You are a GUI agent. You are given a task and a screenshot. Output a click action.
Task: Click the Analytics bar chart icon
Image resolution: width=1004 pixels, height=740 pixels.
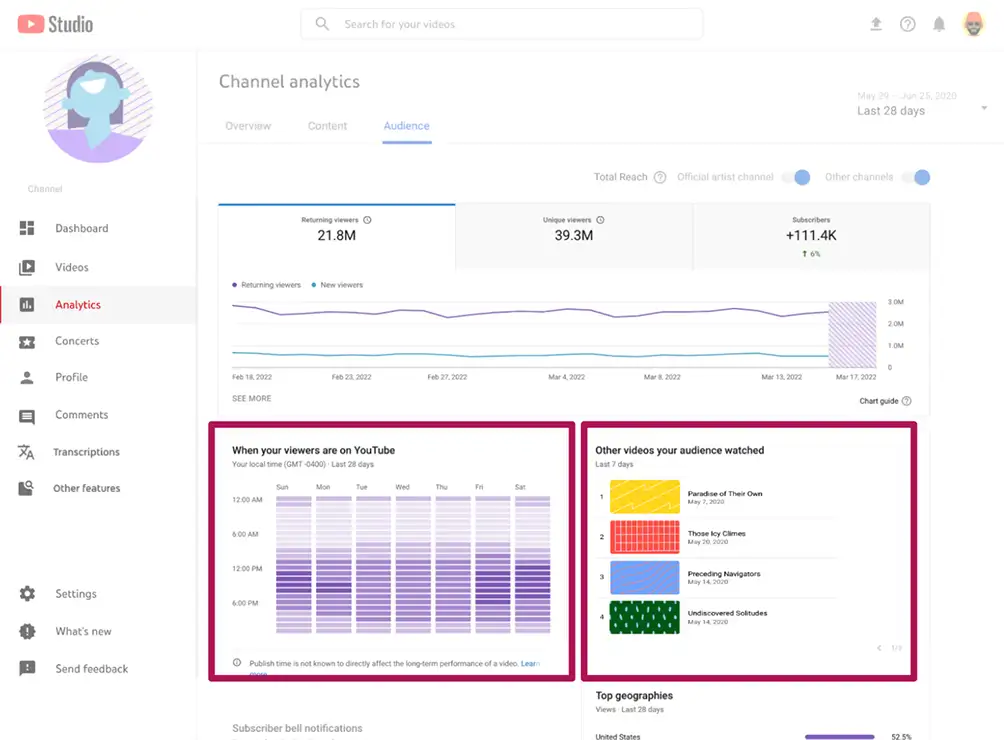[x=27, y=305]
